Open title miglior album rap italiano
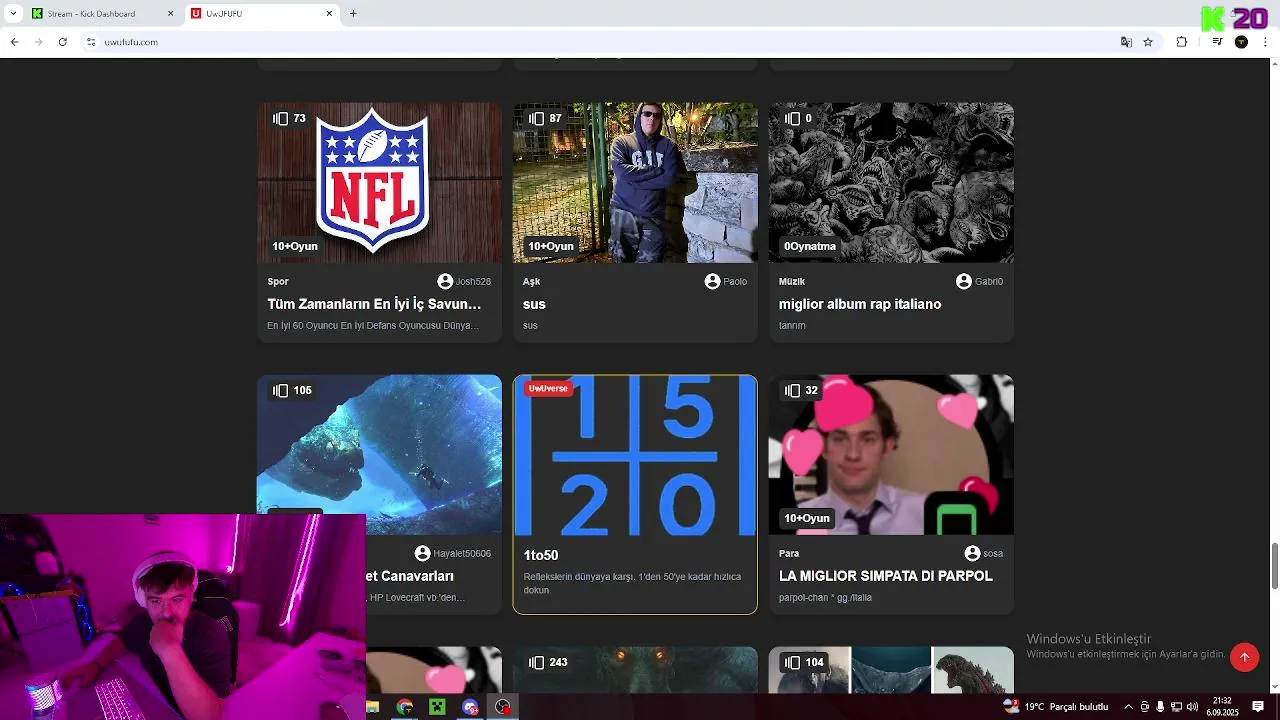 point(860,304)
